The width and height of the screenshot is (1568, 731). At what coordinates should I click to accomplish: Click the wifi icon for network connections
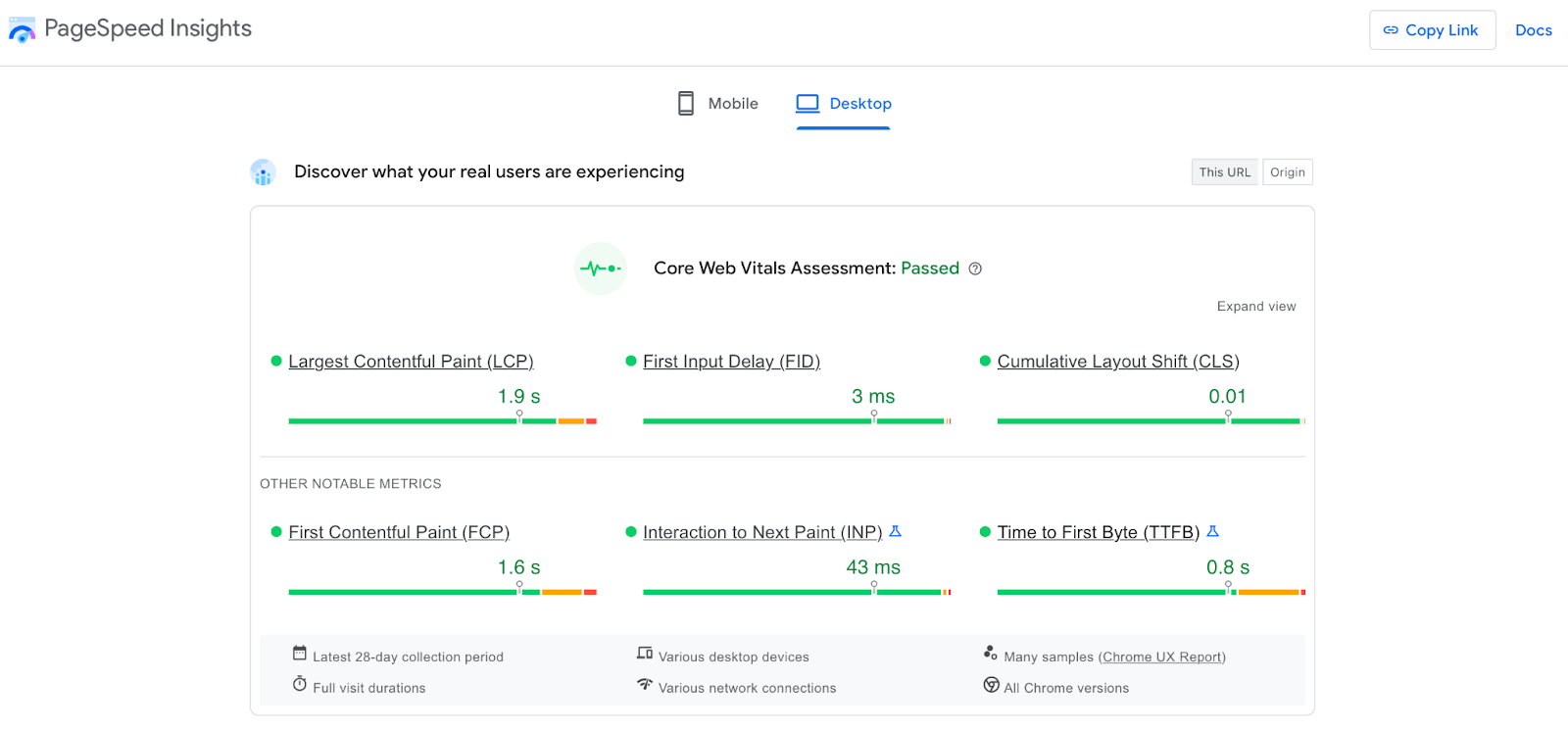pyautogui.click(x=645, y=684)
